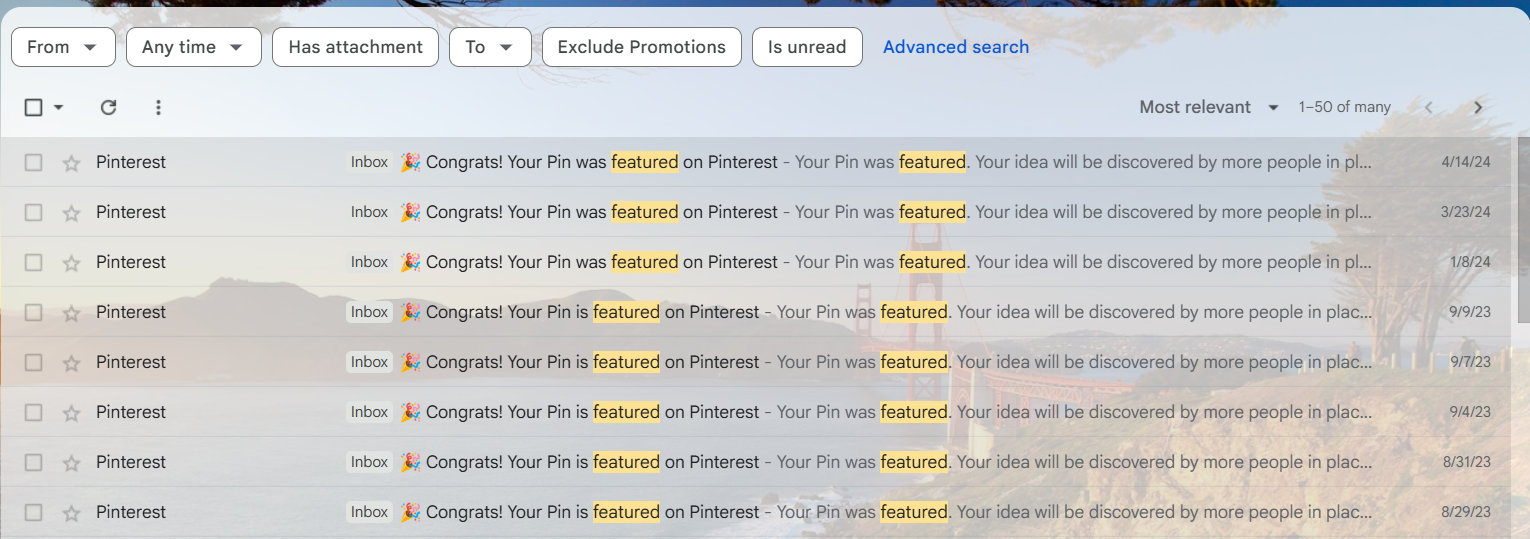Enable the Is unread filter chip
Image resolution: width=1530 pixels, height=539 pixels.
(x=807, y=47)
